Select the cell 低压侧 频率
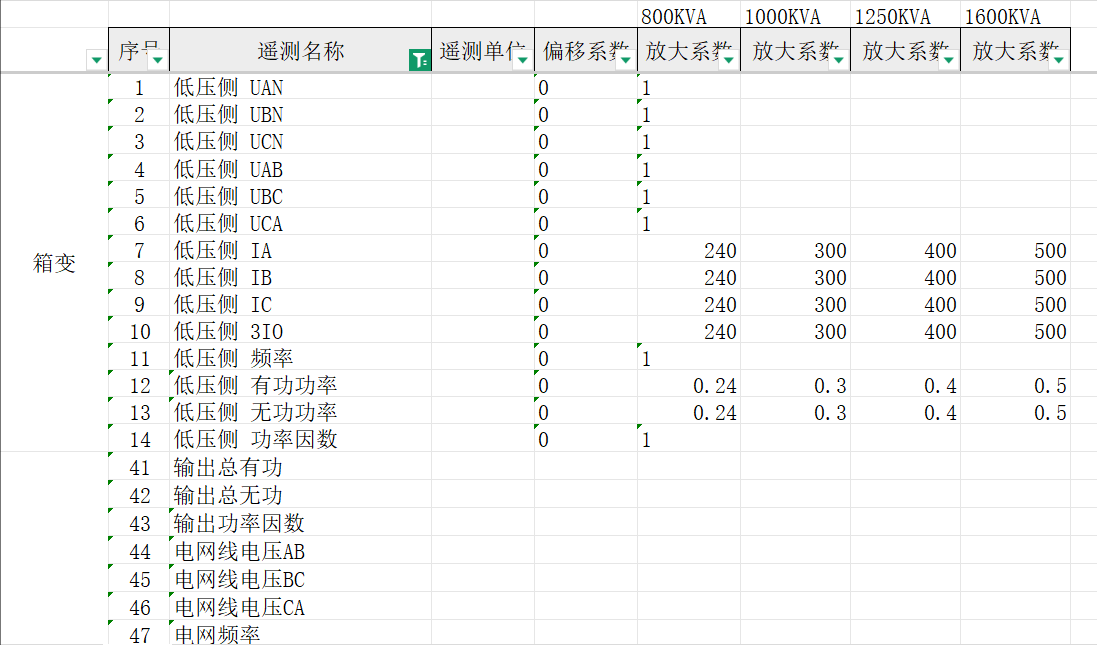Screen dimensions: 1097x645 pos(300,358)
